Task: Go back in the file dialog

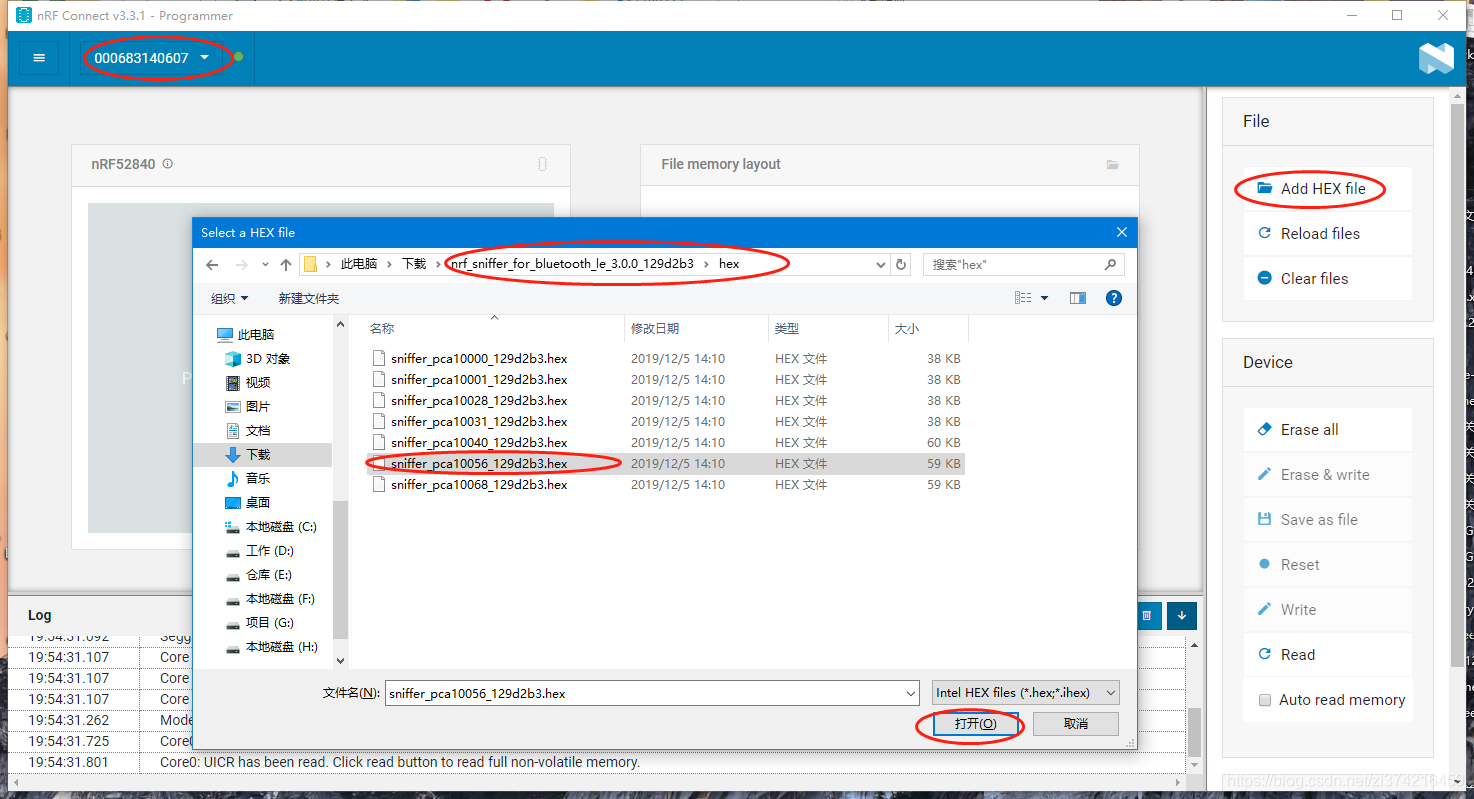Action: [x=212, y=264]
